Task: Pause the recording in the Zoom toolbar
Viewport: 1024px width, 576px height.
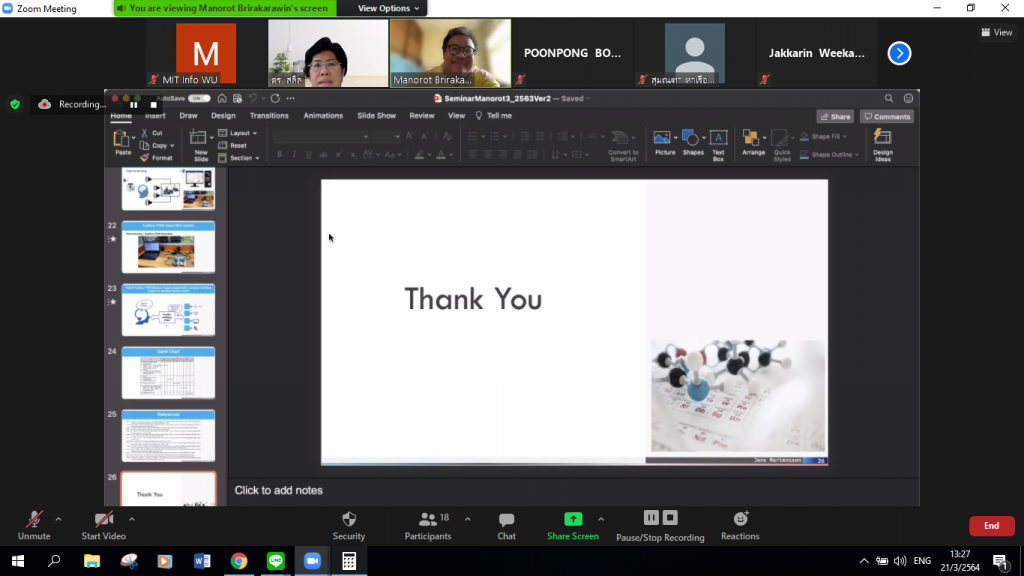Action: (651, 518)
